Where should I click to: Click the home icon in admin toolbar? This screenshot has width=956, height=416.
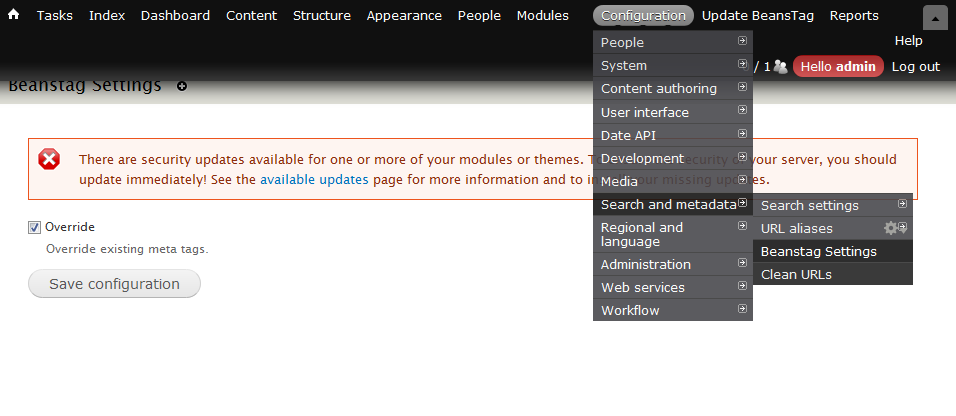coord(14,16)
